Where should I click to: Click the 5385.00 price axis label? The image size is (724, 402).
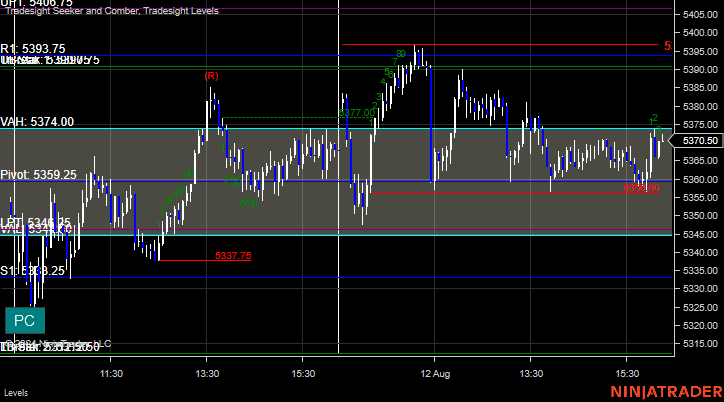(x=700, y=88)
